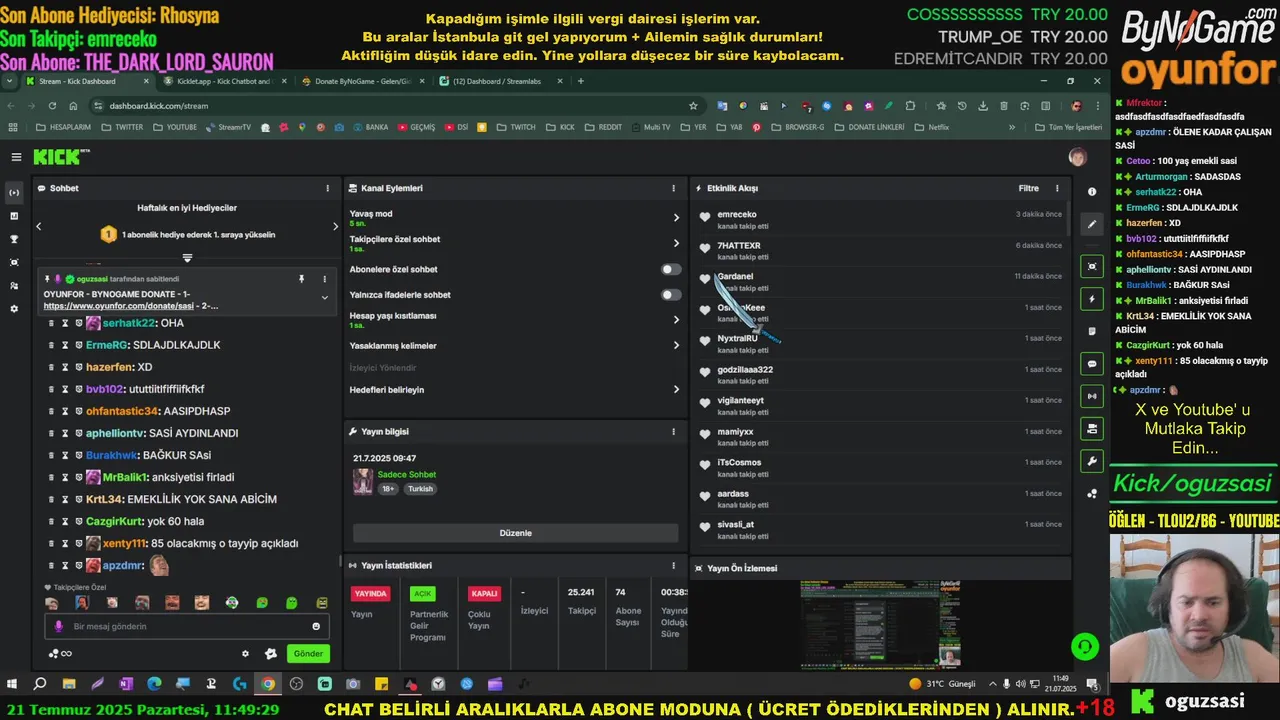
Task: Open the pinned message three-dot options
Action: click(x=324, y=279)
